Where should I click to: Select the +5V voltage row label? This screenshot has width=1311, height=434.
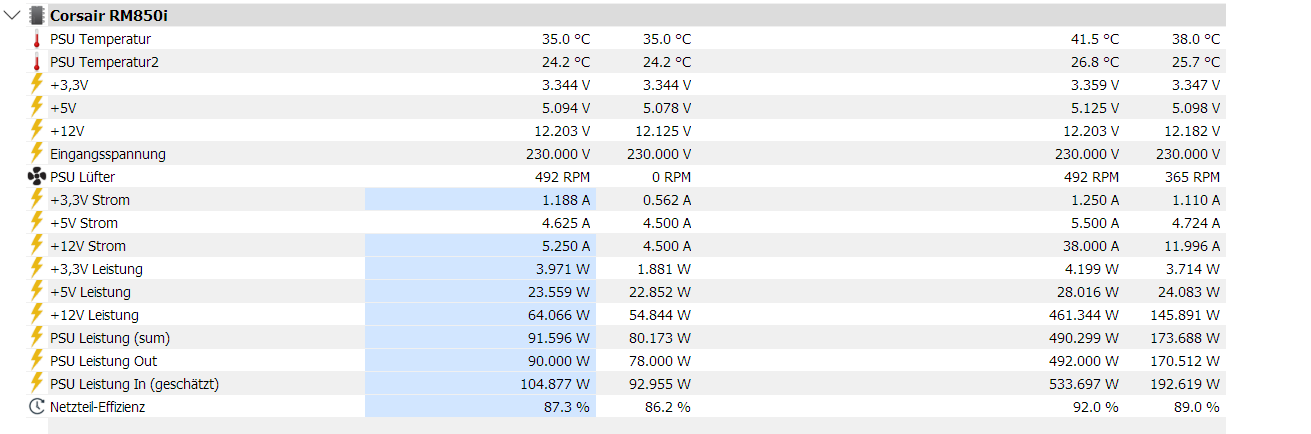tap(63, 108)
